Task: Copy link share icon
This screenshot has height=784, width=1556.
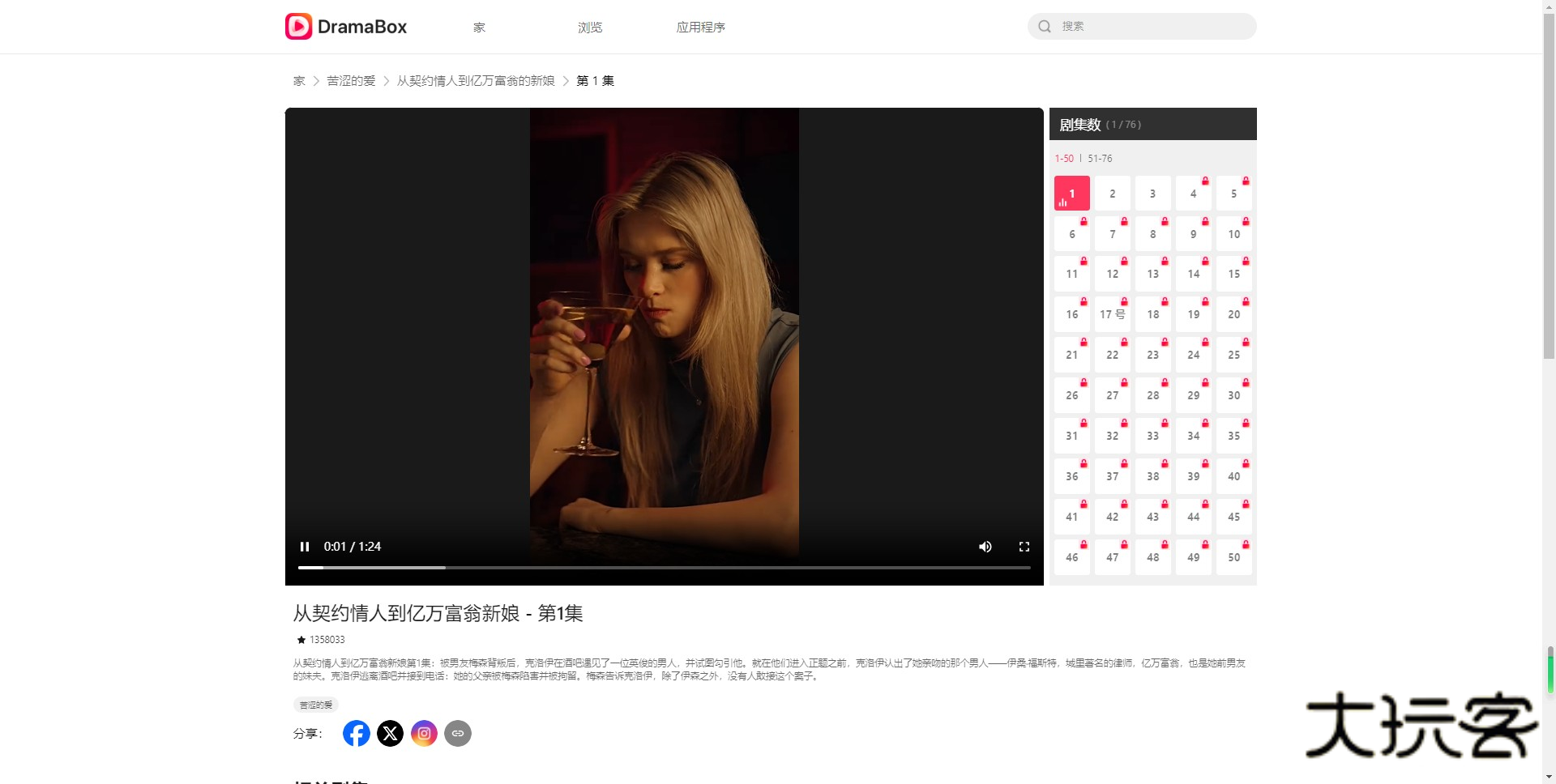Action: point(458,733)
